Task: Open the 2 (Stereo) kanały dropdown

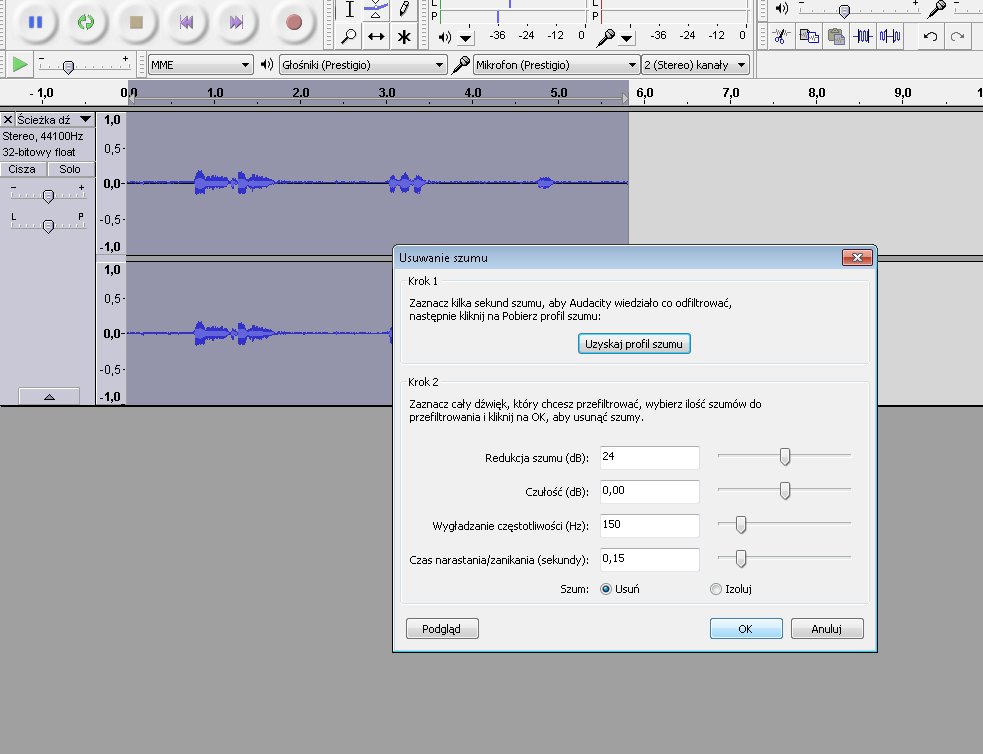Action: pos(695,65)
